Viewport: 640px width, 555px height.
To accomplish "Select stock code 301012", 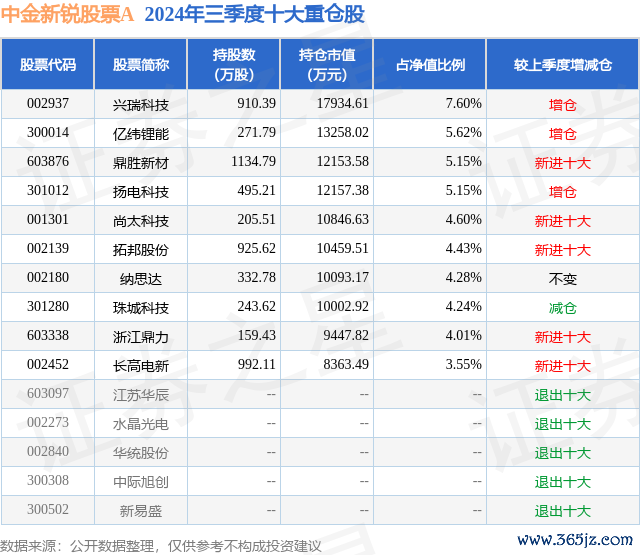I will tap(48, 191).
